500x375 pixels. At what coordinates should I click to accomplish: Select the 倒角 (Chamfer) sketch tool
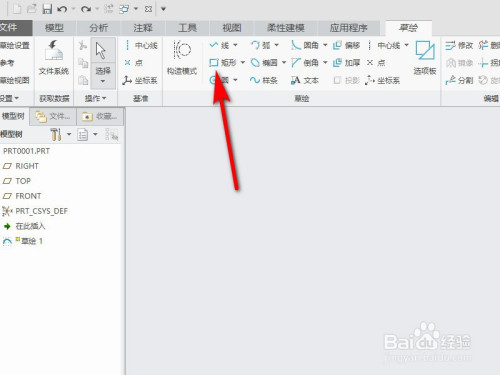pos(305,63)
